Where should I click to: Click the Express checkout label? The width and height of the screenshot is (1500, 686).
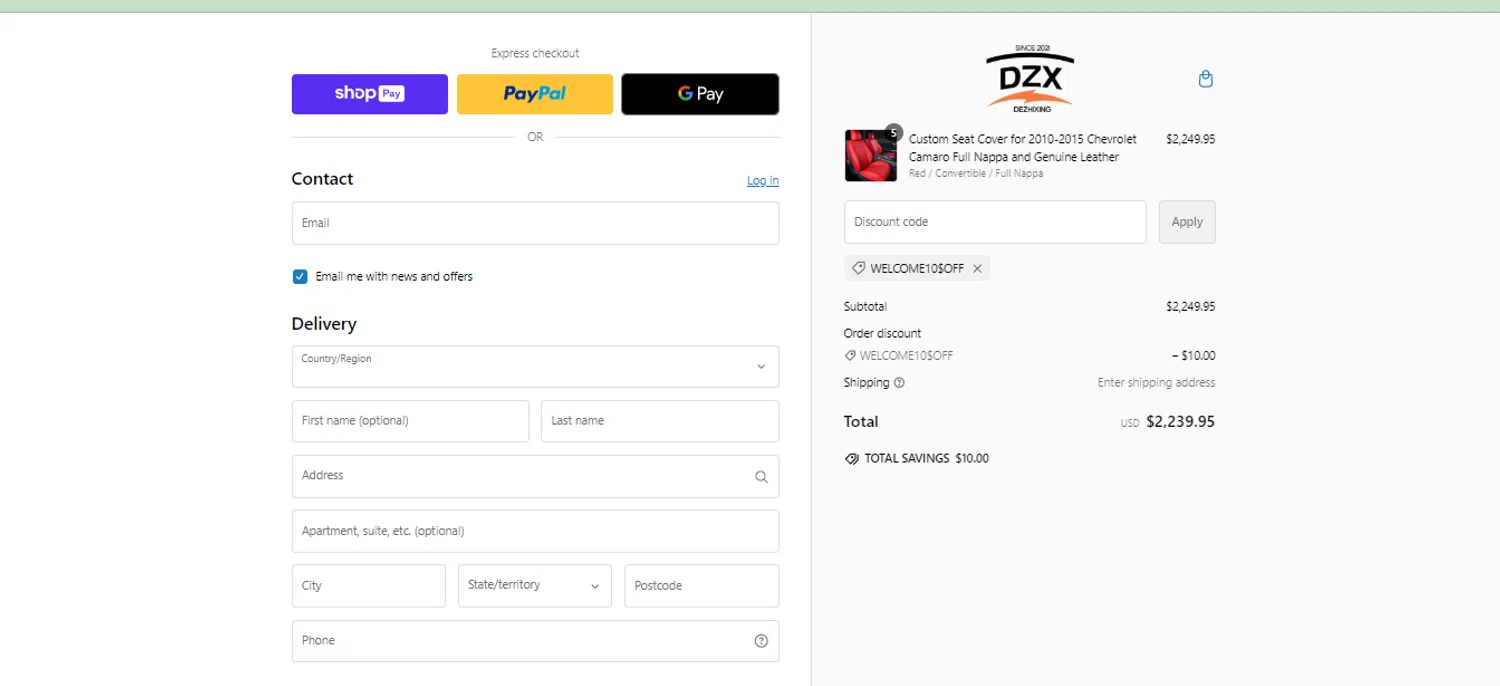click(535, 54)
